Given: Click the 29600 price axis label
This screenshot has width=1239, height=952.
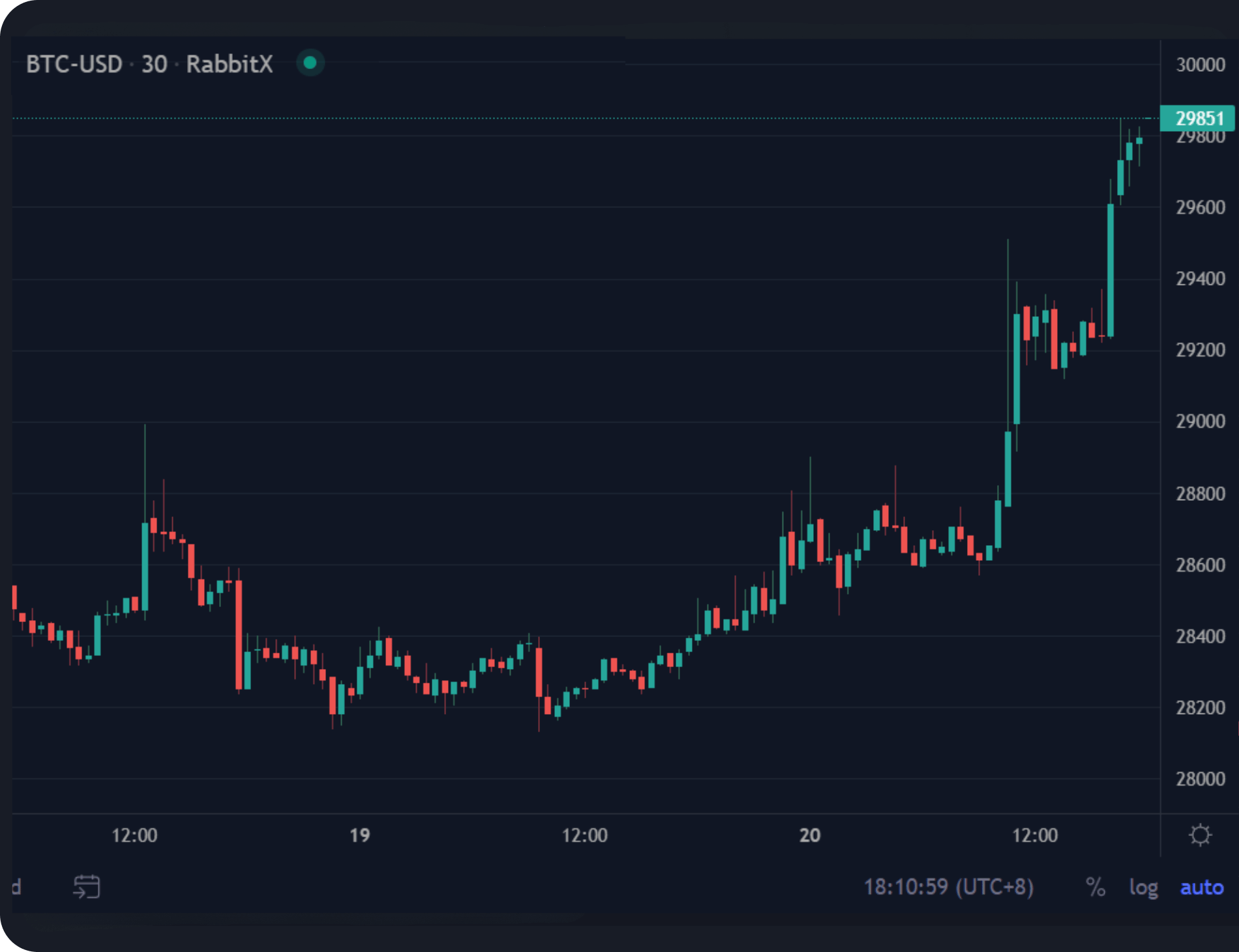Looking at the screenshot, I should click(x=1201, y=207).
